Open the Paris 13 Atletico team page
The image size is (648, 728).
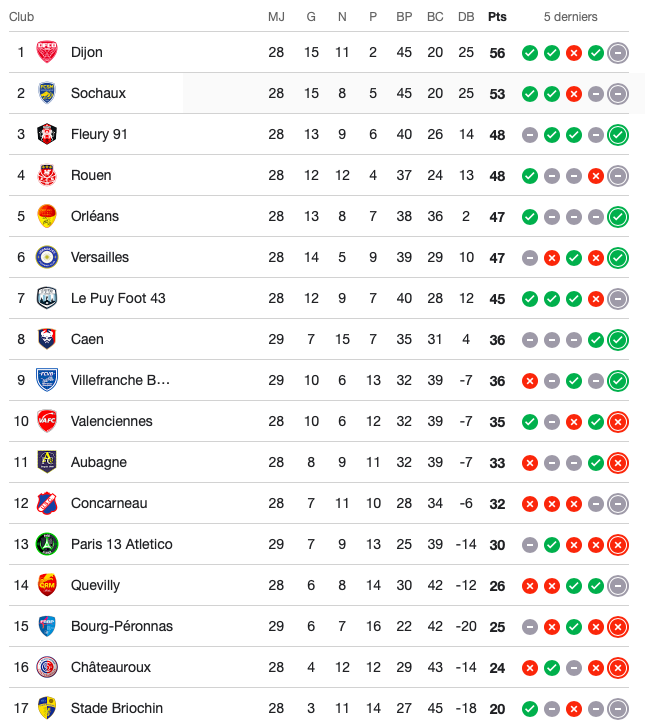point(121,544)
